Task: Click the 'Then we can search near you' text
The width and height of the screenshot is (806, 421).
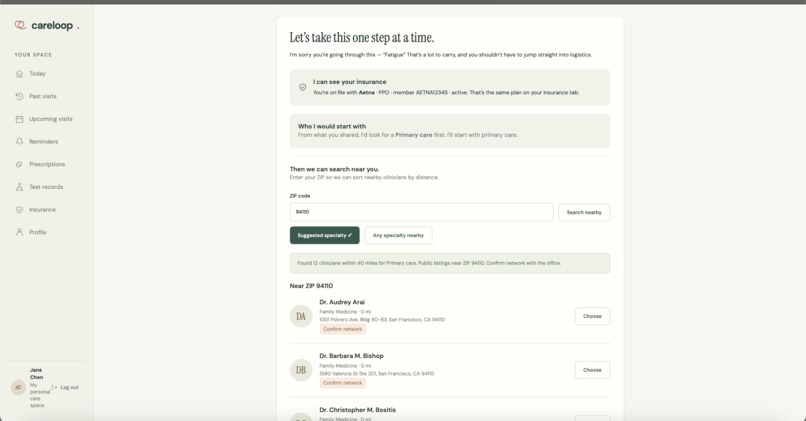Action: tap(334, 169)
